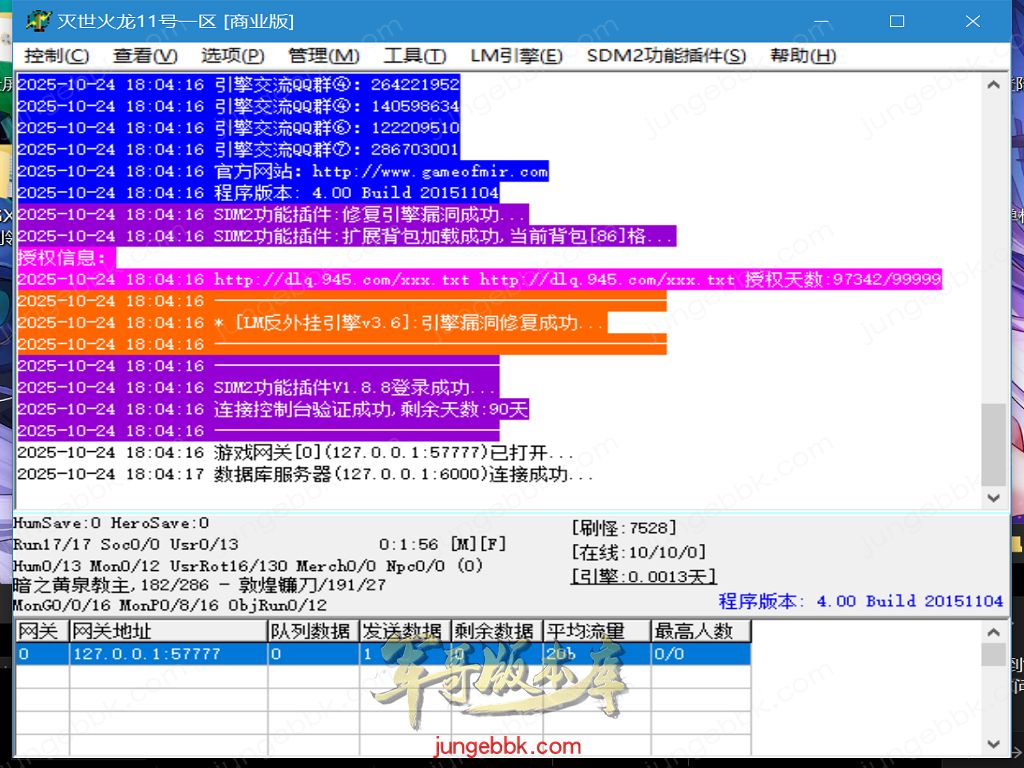Open the 查看(V) menu
Viewport: 1024px width, 768px height.
click(145, 56)
